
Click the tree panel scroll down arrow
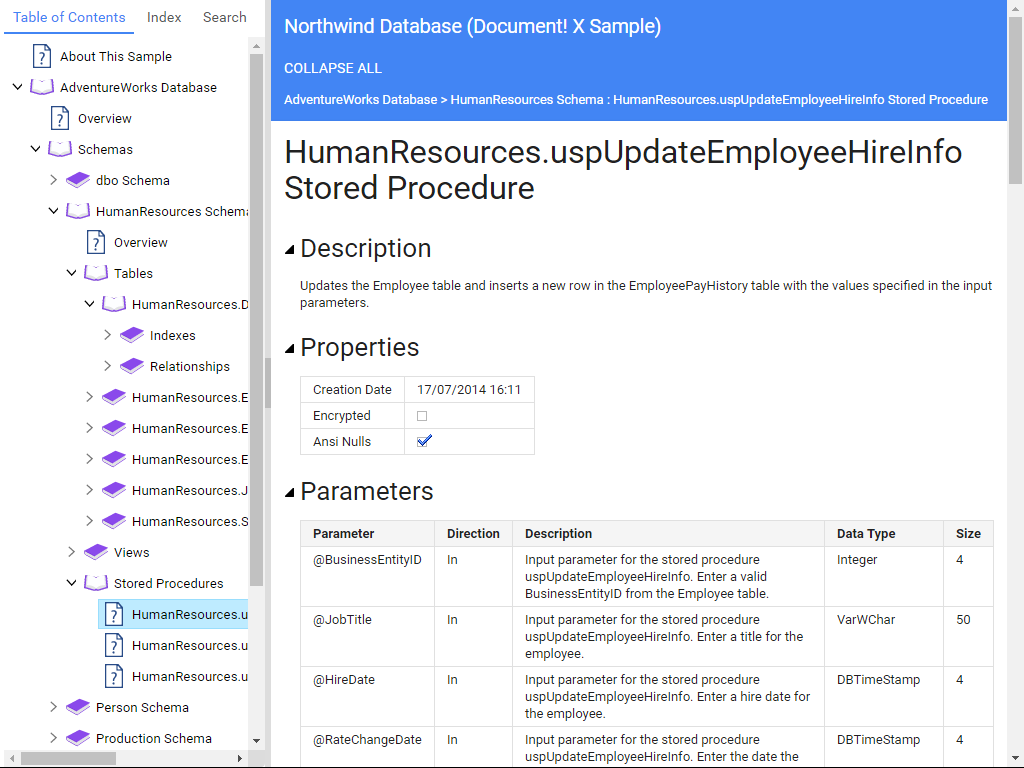pos(256,741)
